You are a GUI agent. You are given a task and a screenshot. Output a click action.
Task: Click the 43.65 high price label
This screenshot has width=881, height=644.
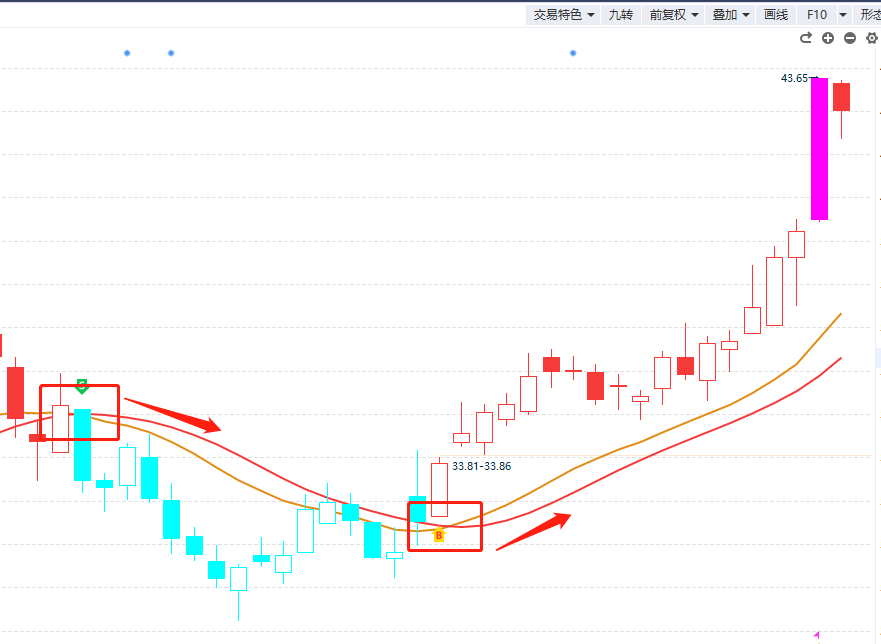click(794, 78)
